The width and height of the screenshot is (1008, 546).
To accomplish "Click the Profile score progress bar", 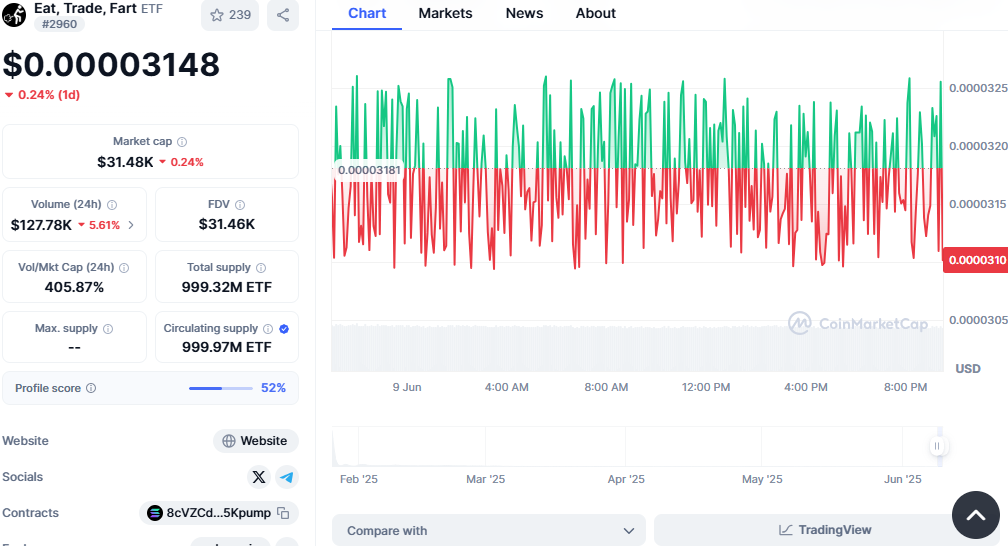I will 221,388.
